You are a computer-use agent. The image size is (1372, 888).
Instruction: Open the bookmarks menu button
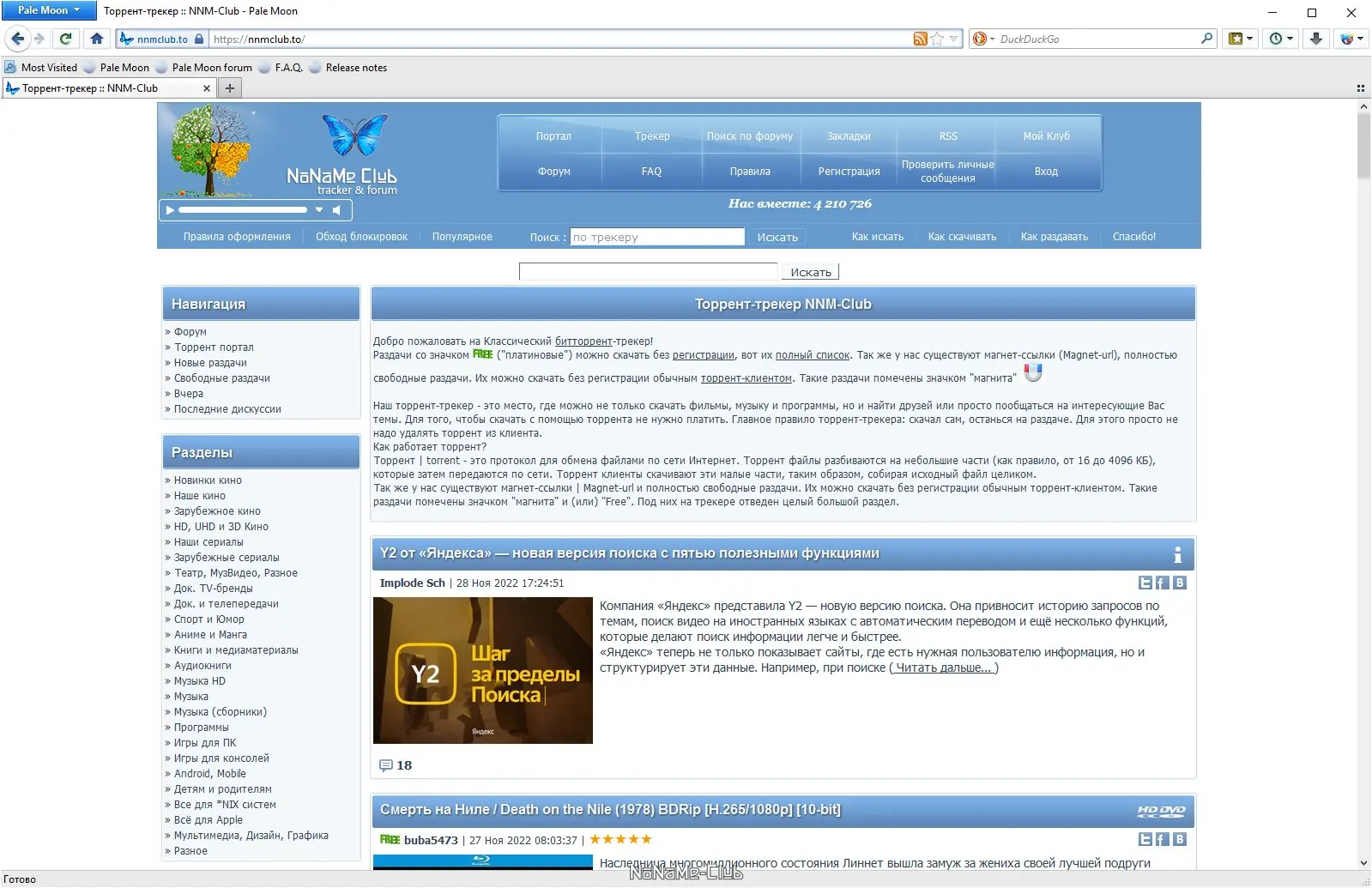pyautogui.click(x=1241, y=39)
